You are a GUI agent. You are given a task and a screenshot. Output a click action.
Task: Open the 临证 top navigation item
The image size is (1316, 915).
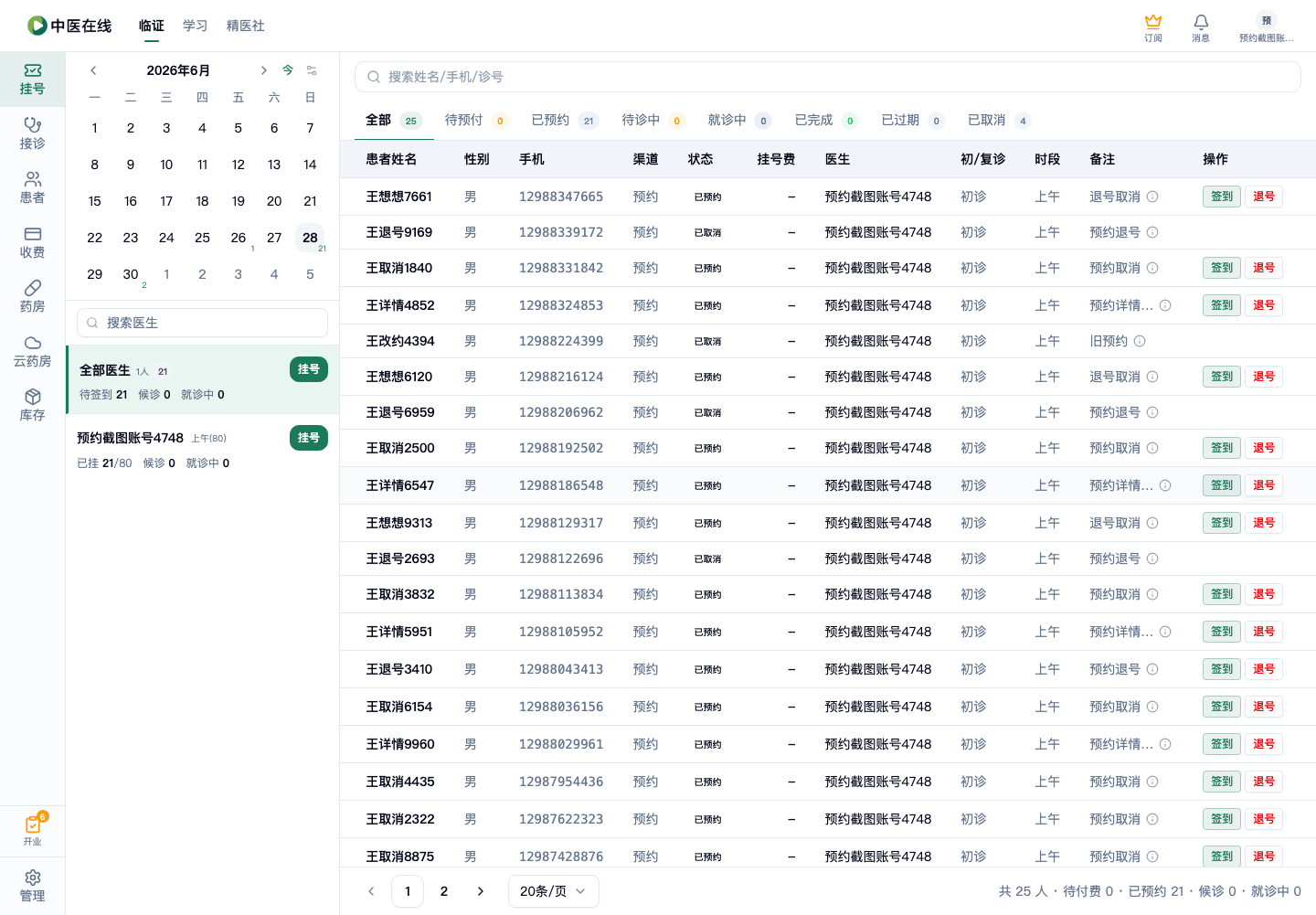pyautogui.click(x=152, y=26)
